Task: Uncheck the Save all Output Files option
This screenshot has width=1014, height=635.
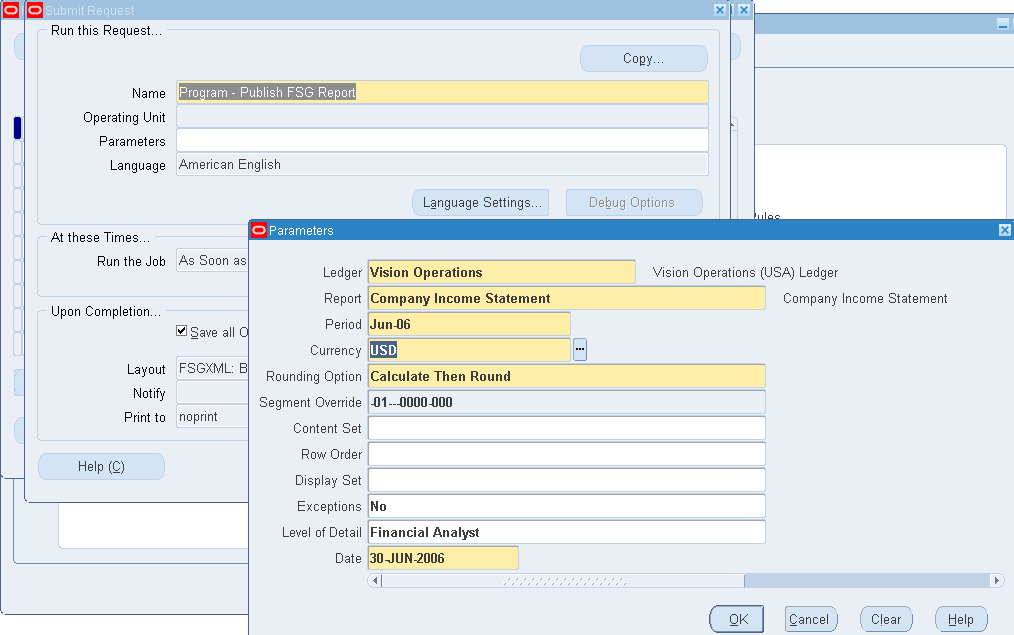Action: coord(182,331)
